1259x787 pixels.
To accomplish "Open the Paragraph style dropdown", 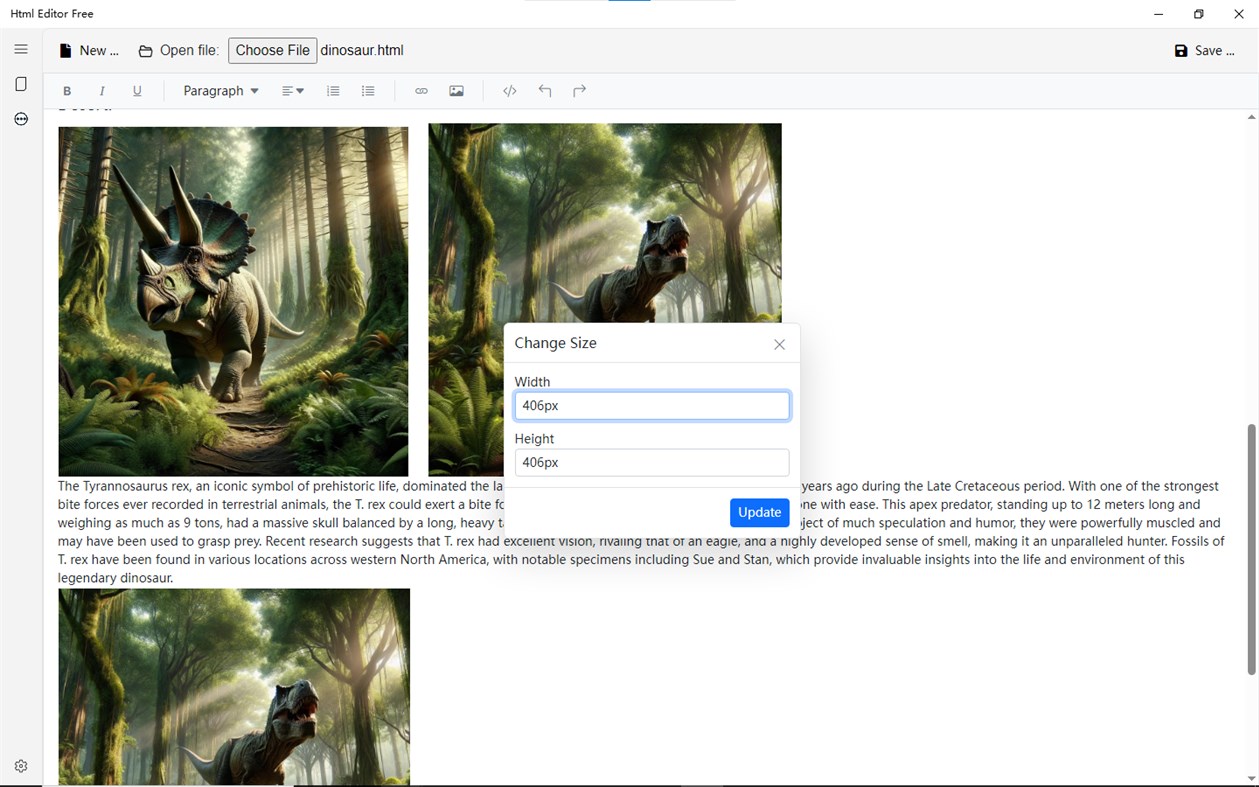I will click(221, 91).
